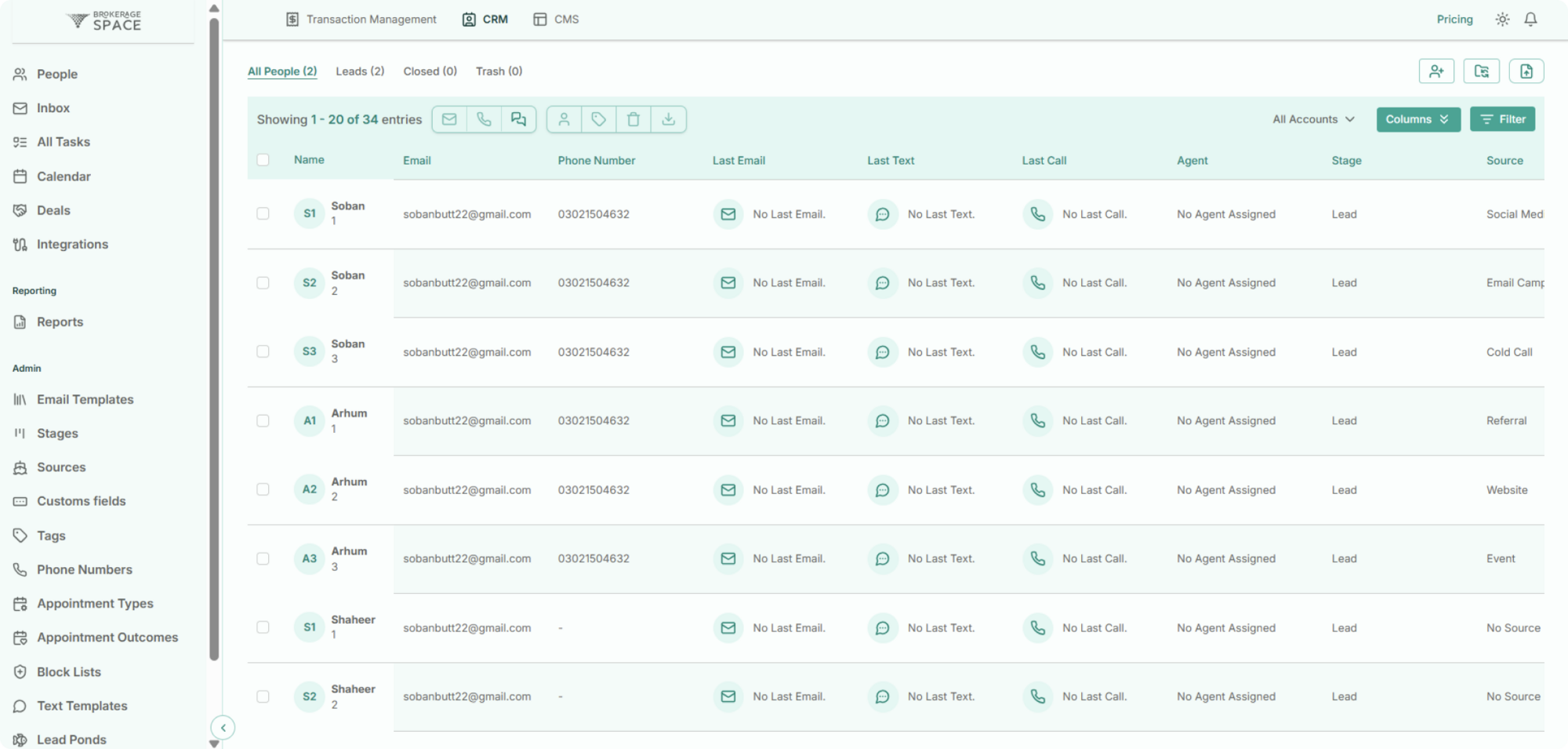Open notifications bell icon

[1530, 20]
